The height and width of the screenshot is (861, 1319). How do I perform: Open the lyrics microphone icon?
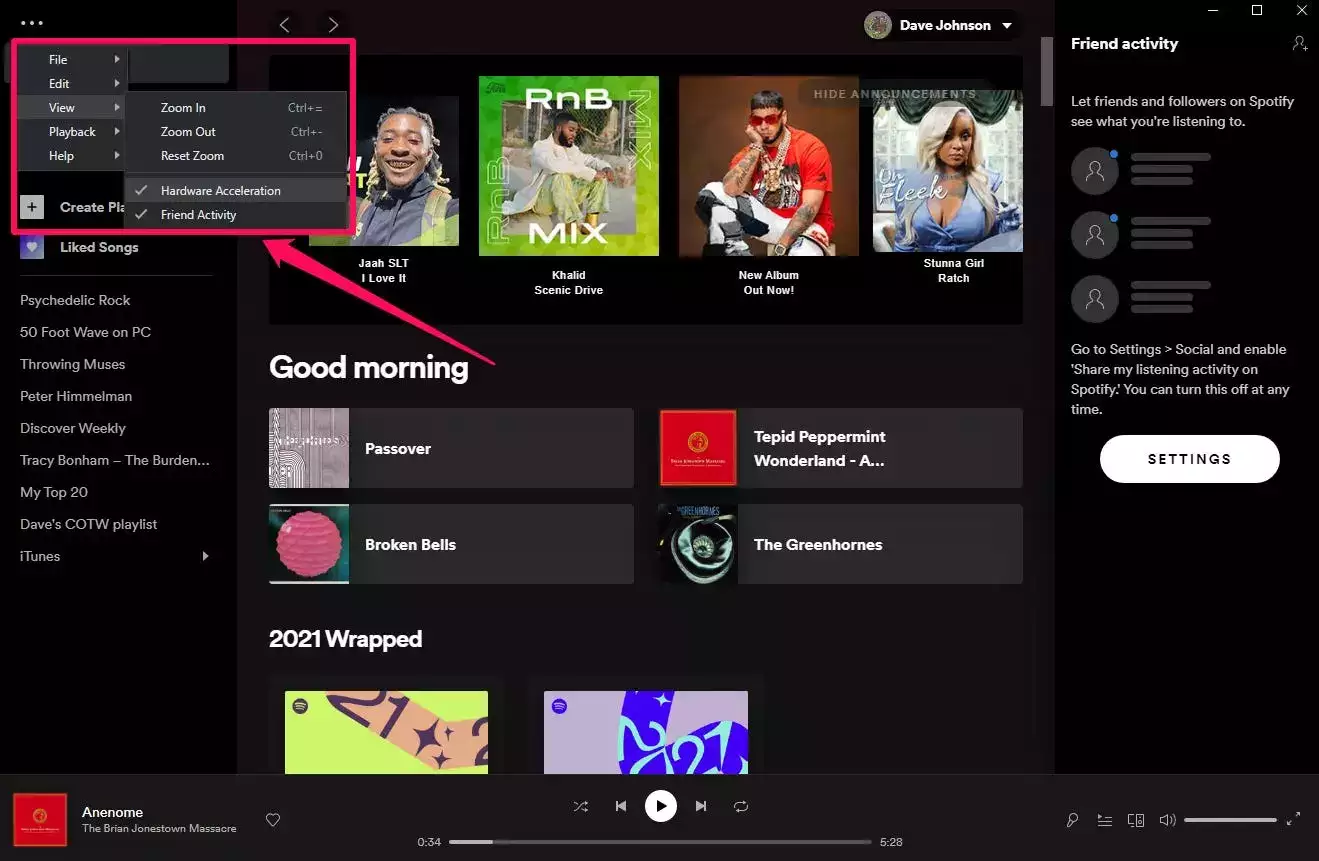click(x=1072, y=820)
